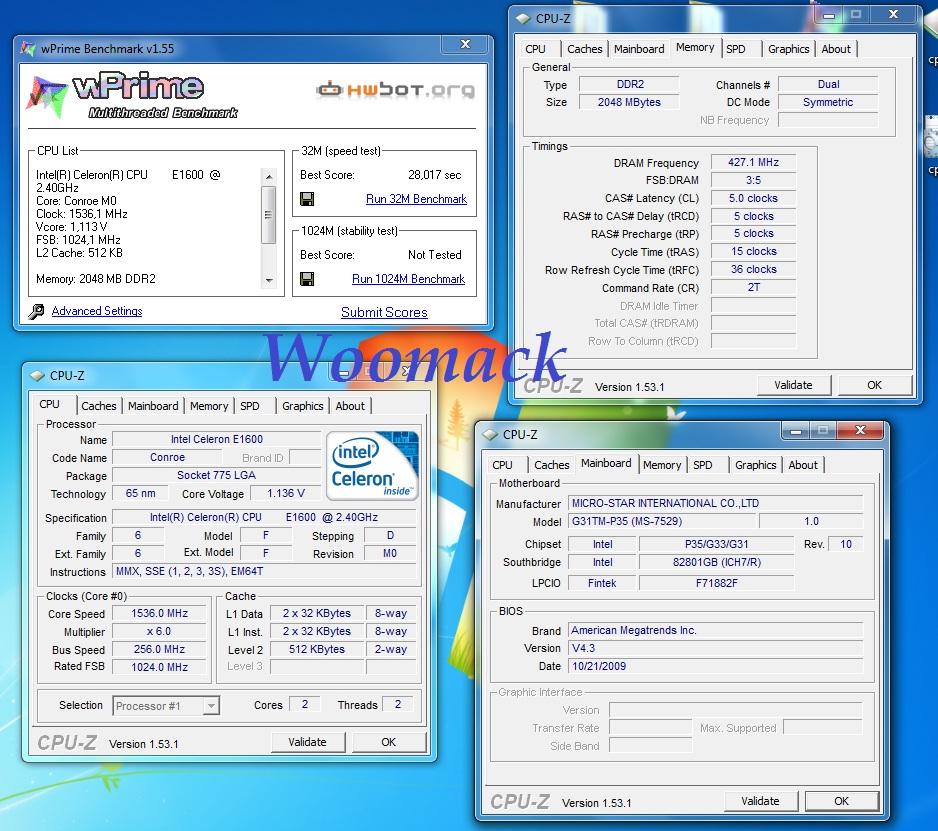Click the Command Rate value 2T
This screenshot has width=938, height=831.
pyautogui.click(x=753, y=288)
